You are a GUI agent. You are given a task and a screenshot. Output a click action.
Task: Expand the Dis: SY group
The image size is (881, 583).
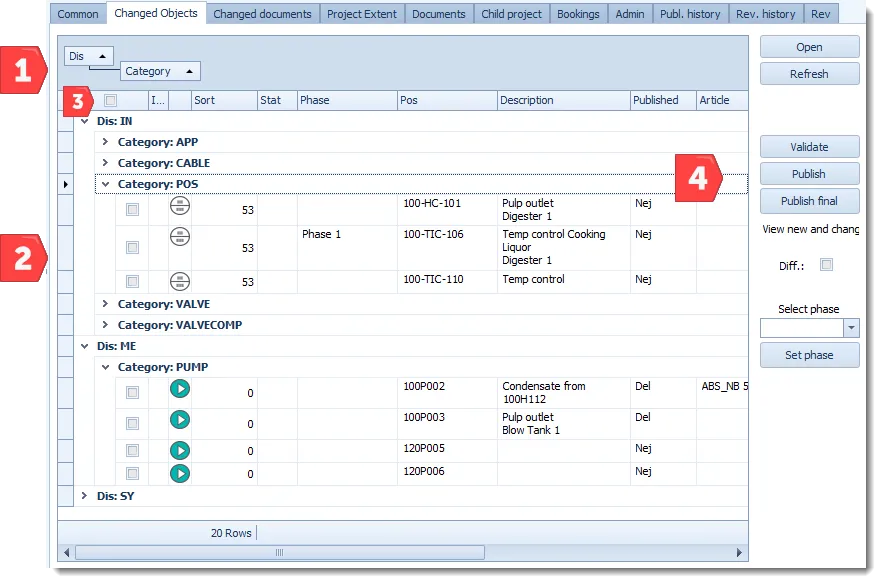point(85,496)
